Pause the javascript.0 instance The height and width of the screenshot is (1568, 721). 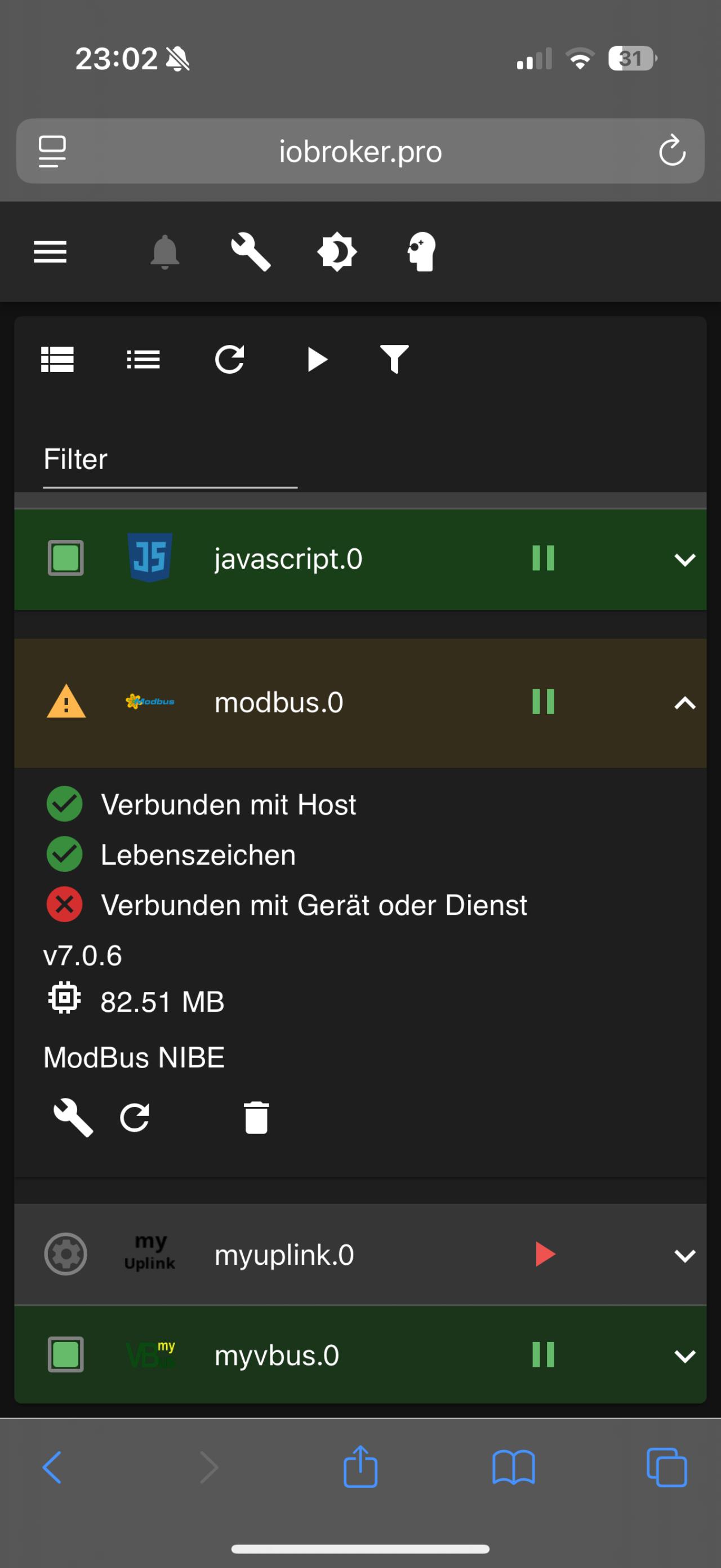[x=544, y=558]
